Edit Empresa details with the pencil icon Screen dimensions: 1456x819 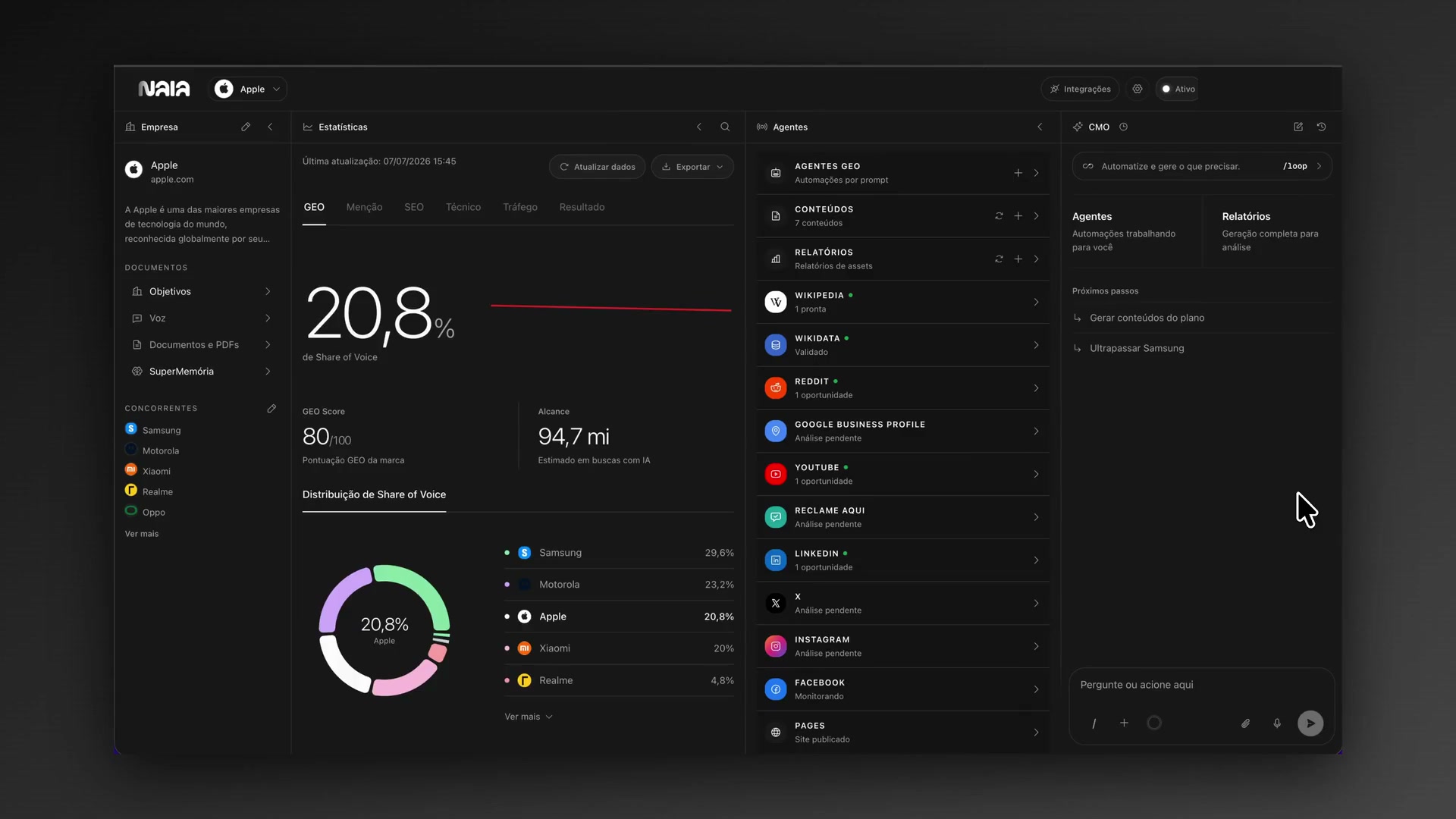point(246,127)
